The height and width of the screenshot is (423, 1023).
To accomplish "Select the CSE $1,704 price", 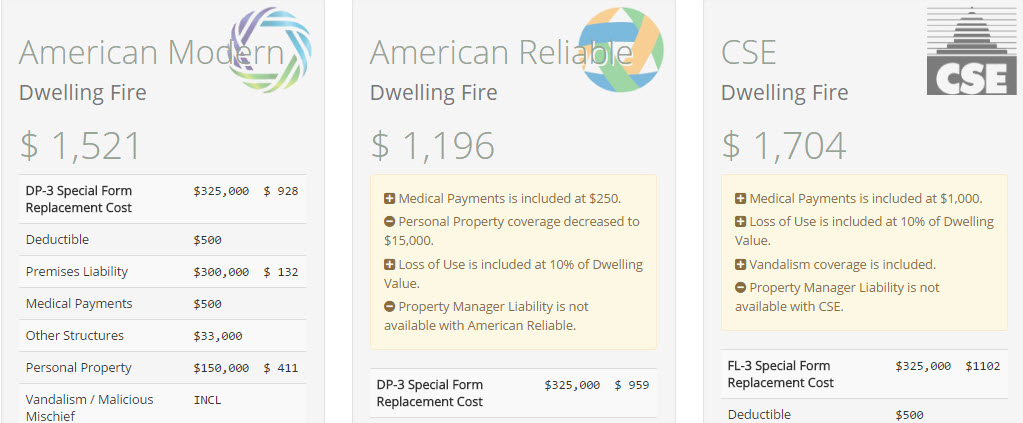I will 784,146.
